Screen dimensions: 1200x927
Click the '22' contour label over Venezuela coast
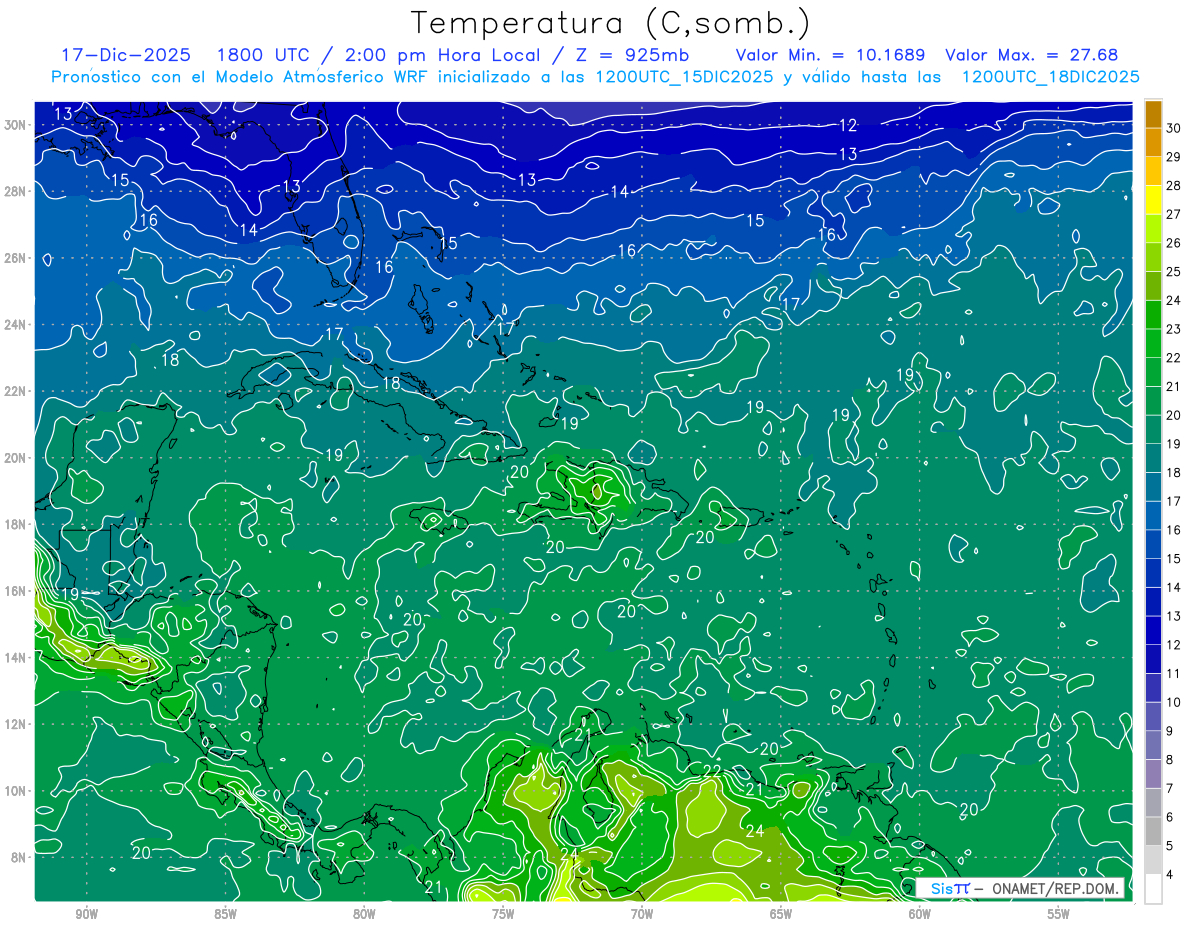click(712, 771)
